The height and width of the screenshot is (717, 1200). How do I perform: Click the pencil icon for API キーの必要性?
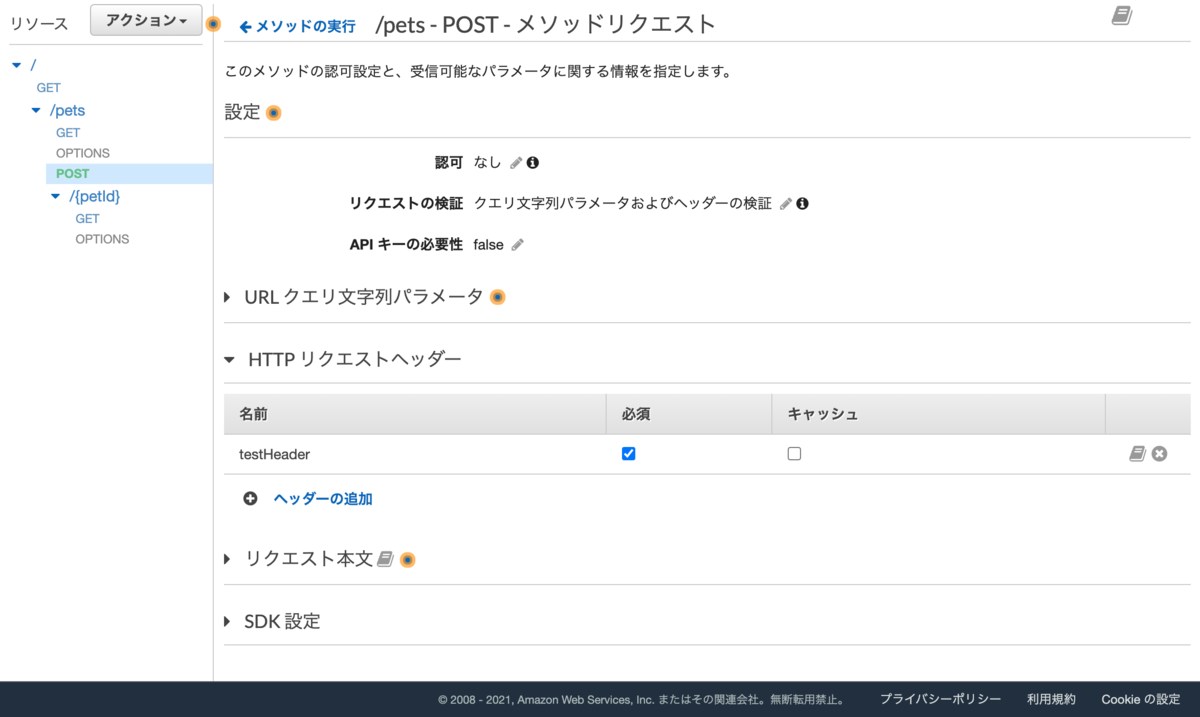coord(517,245)
